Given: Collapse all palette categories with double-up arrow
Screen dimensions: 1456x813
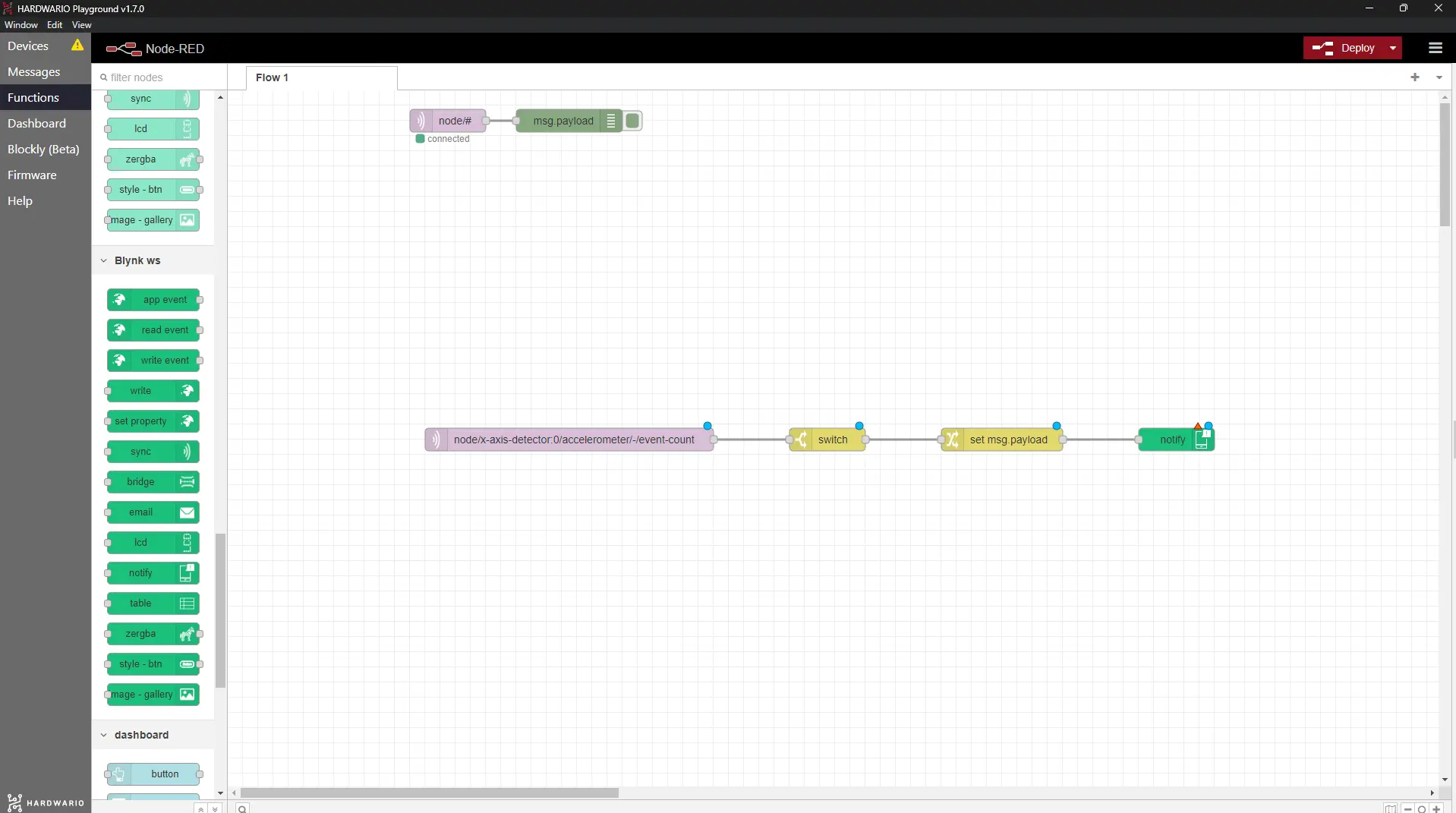Looking at the screenshot, I should pos(200,808).
